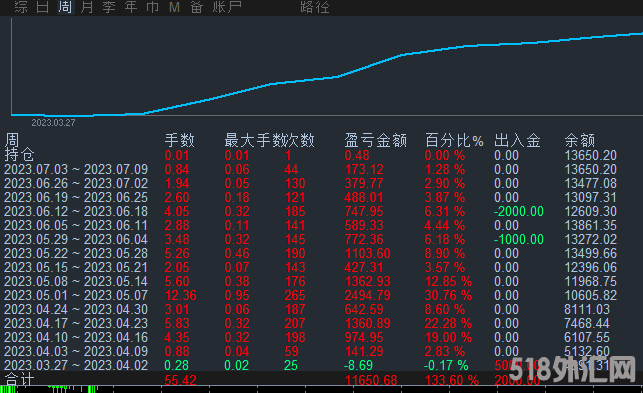The width and height of the screenshot is (643, 393).
Task: Click the 余额 column header
Action: pos(579,140)
